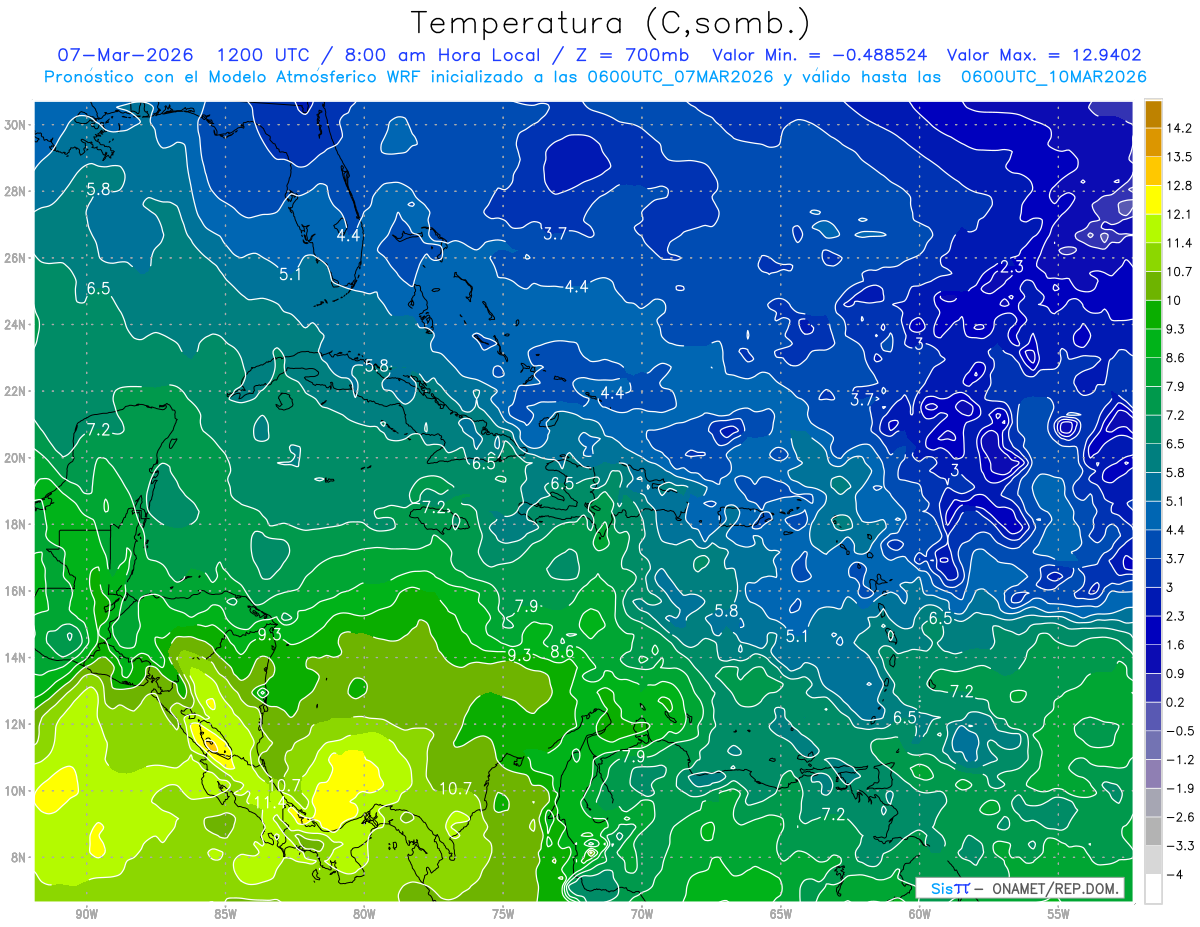Click the colorbar label "-4"
Image resolution: width=1200 pixels, height=927 pixels.
1175,874
